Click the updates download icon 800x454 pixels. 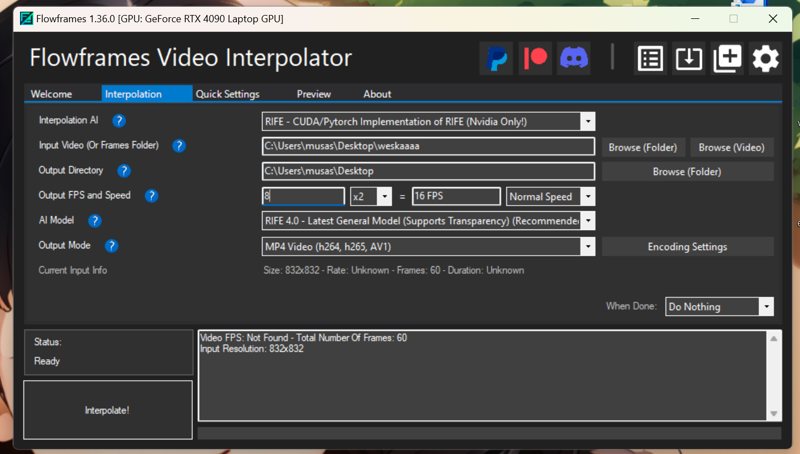point(689,58)
